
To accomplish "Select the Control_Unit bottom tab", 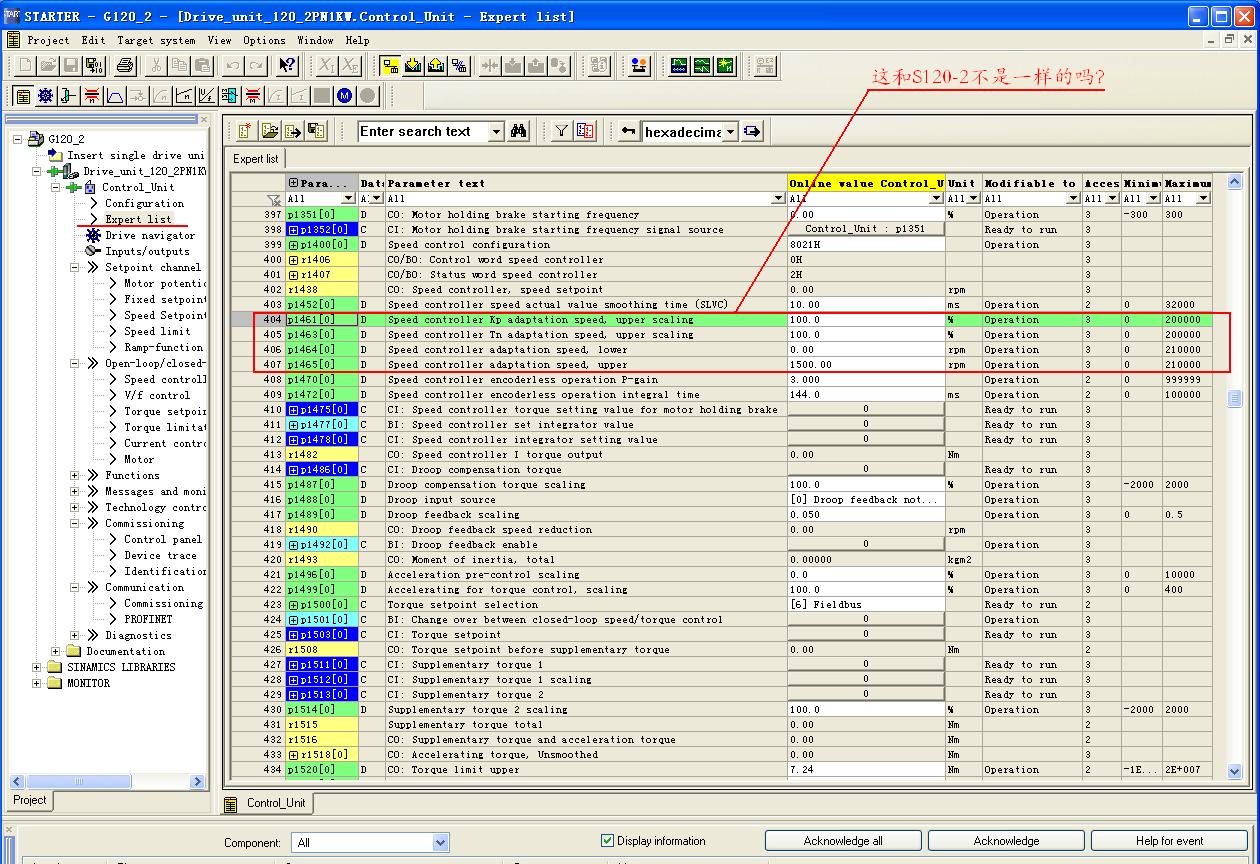I will point(267,803).
